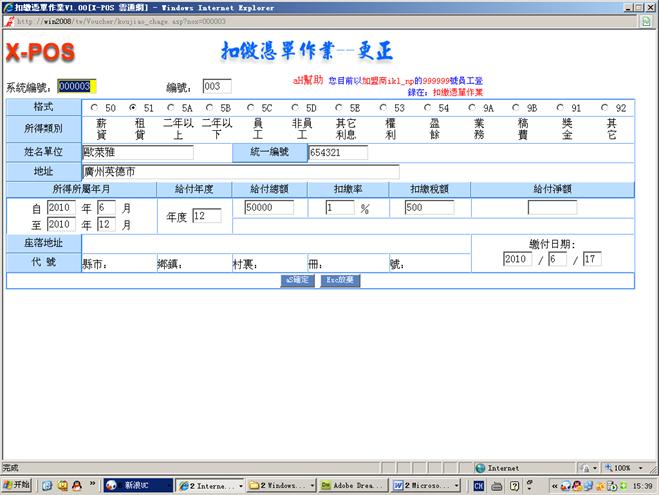Select format radio button 50

click(x=94, y=107)
